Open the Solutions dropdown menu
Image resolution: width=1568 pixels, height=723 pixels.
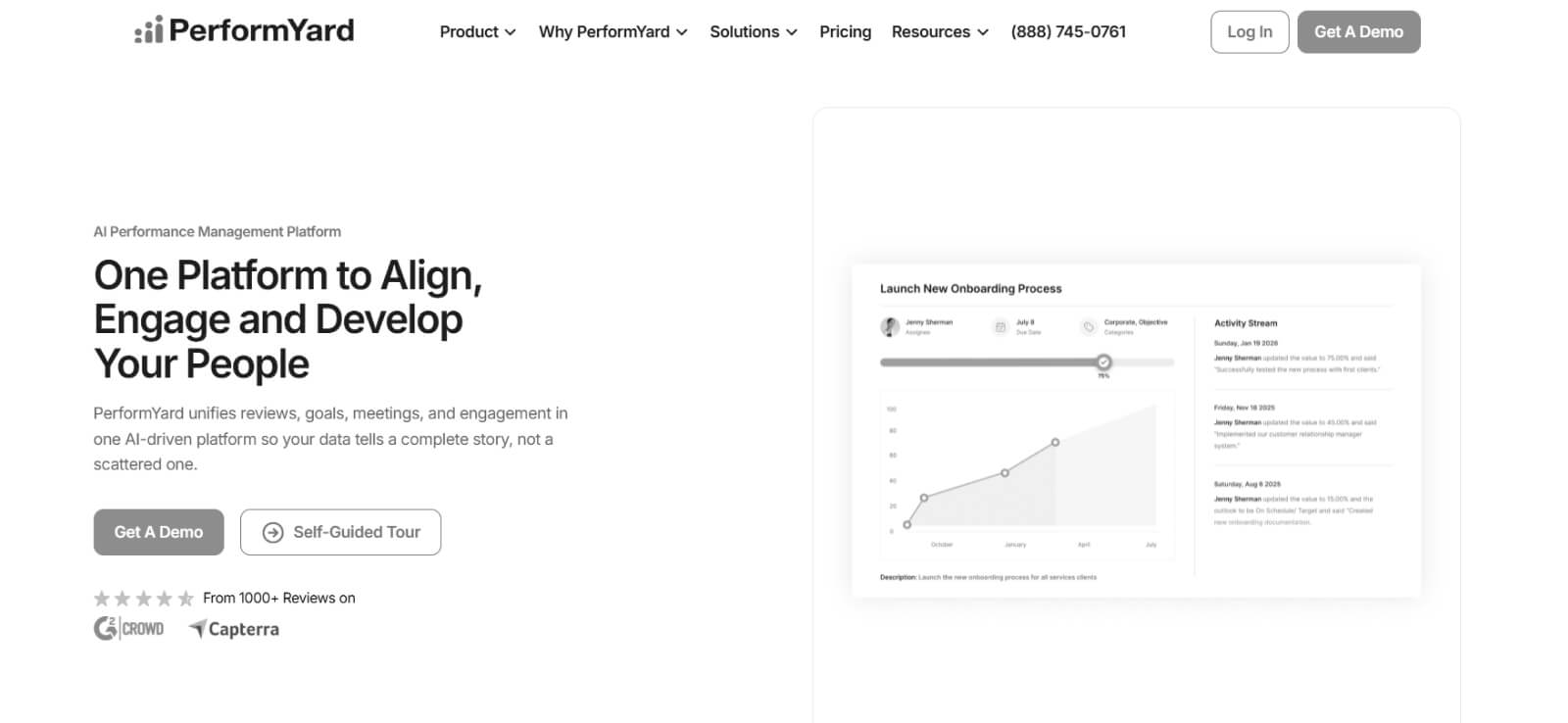point(753,32)
